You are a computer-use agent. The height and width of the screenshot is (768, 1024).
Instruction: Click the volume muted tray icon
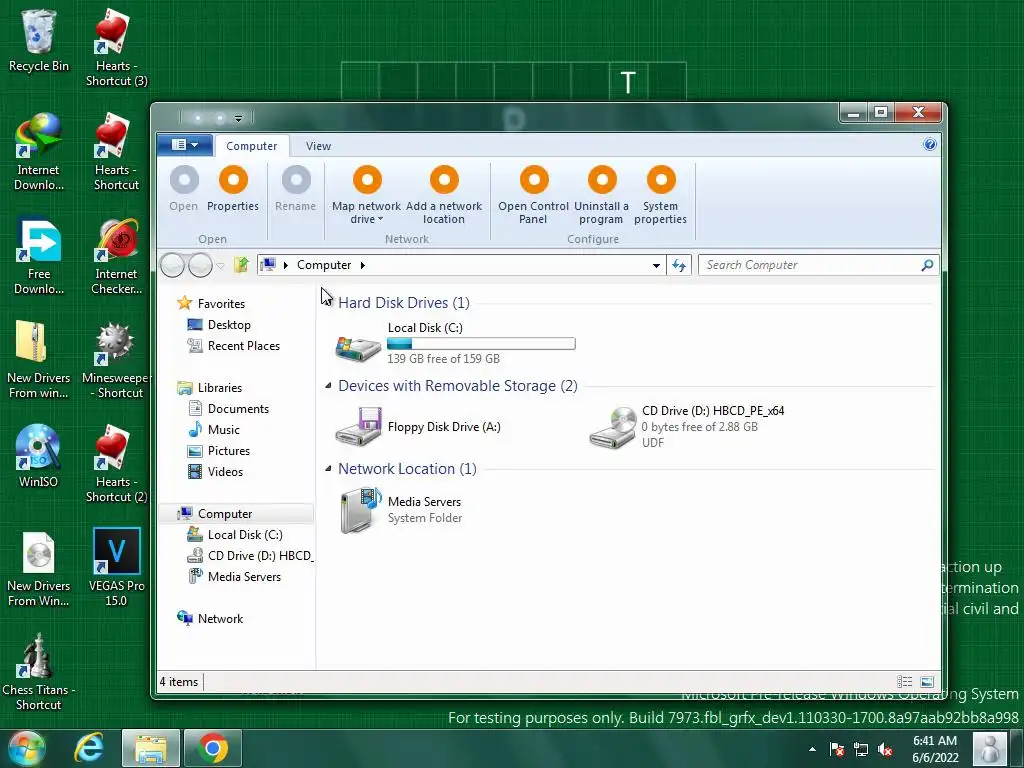[885, 749]
